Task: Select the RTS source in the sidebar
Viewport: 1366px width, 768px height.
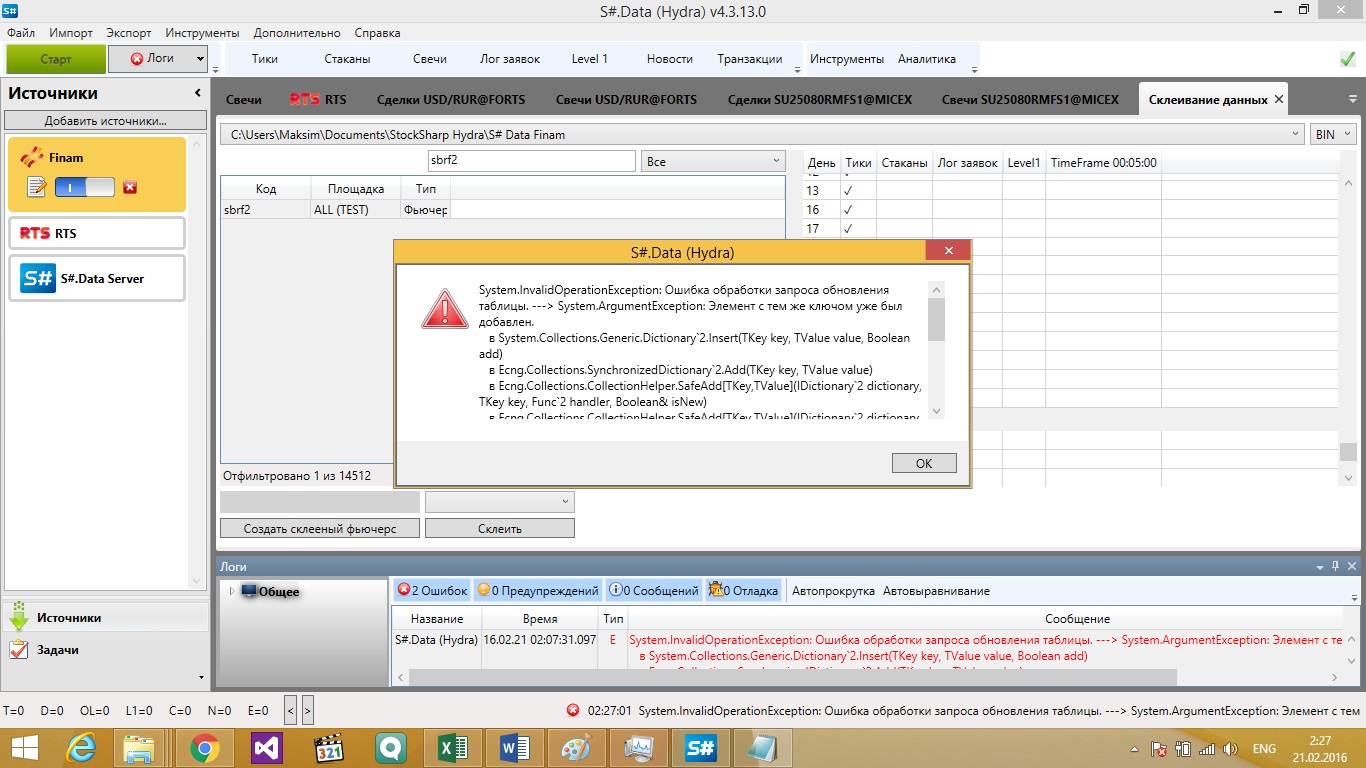Action: tap(97, 233)
